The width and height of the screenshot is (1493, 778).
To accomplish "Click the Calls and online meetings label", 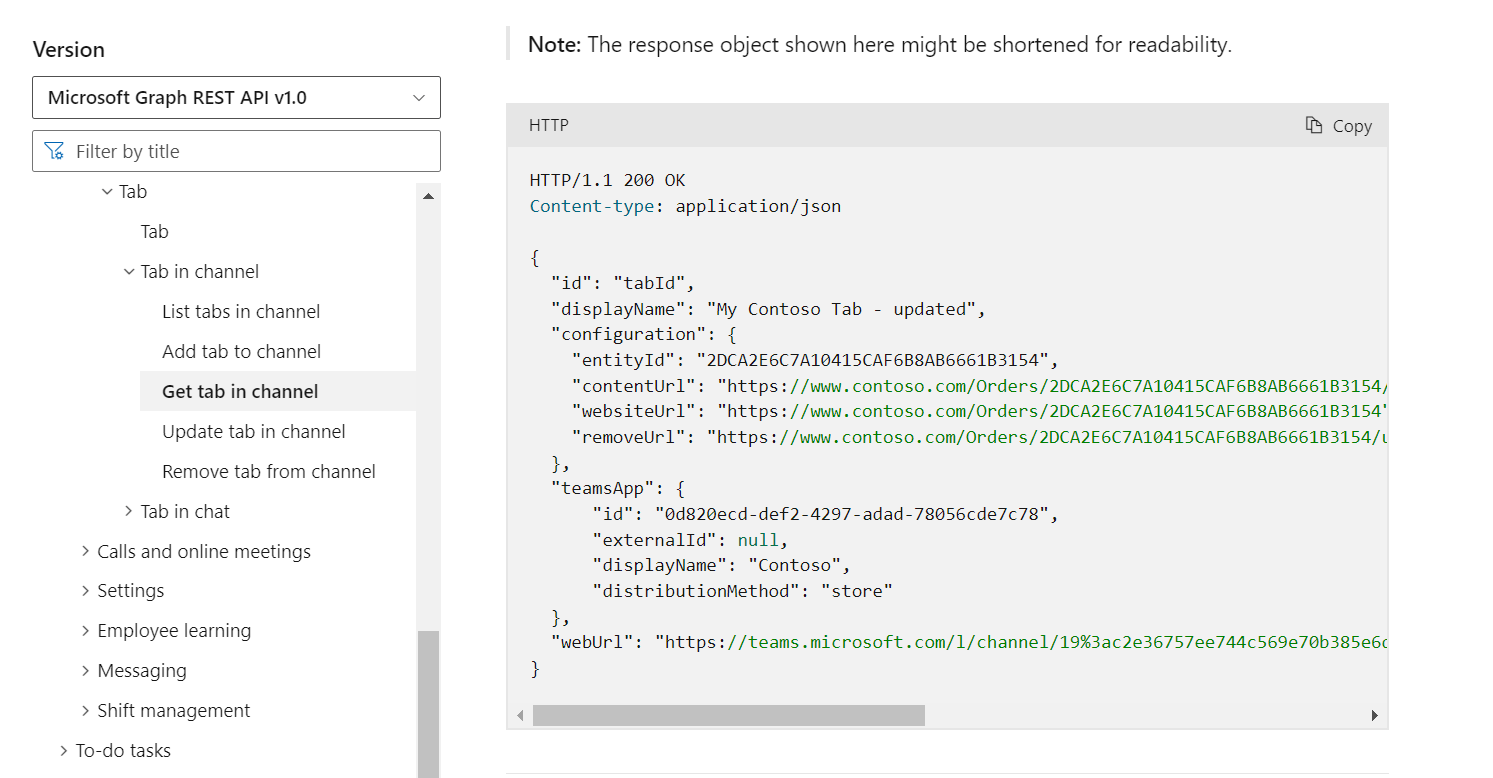I will (204, 551).
